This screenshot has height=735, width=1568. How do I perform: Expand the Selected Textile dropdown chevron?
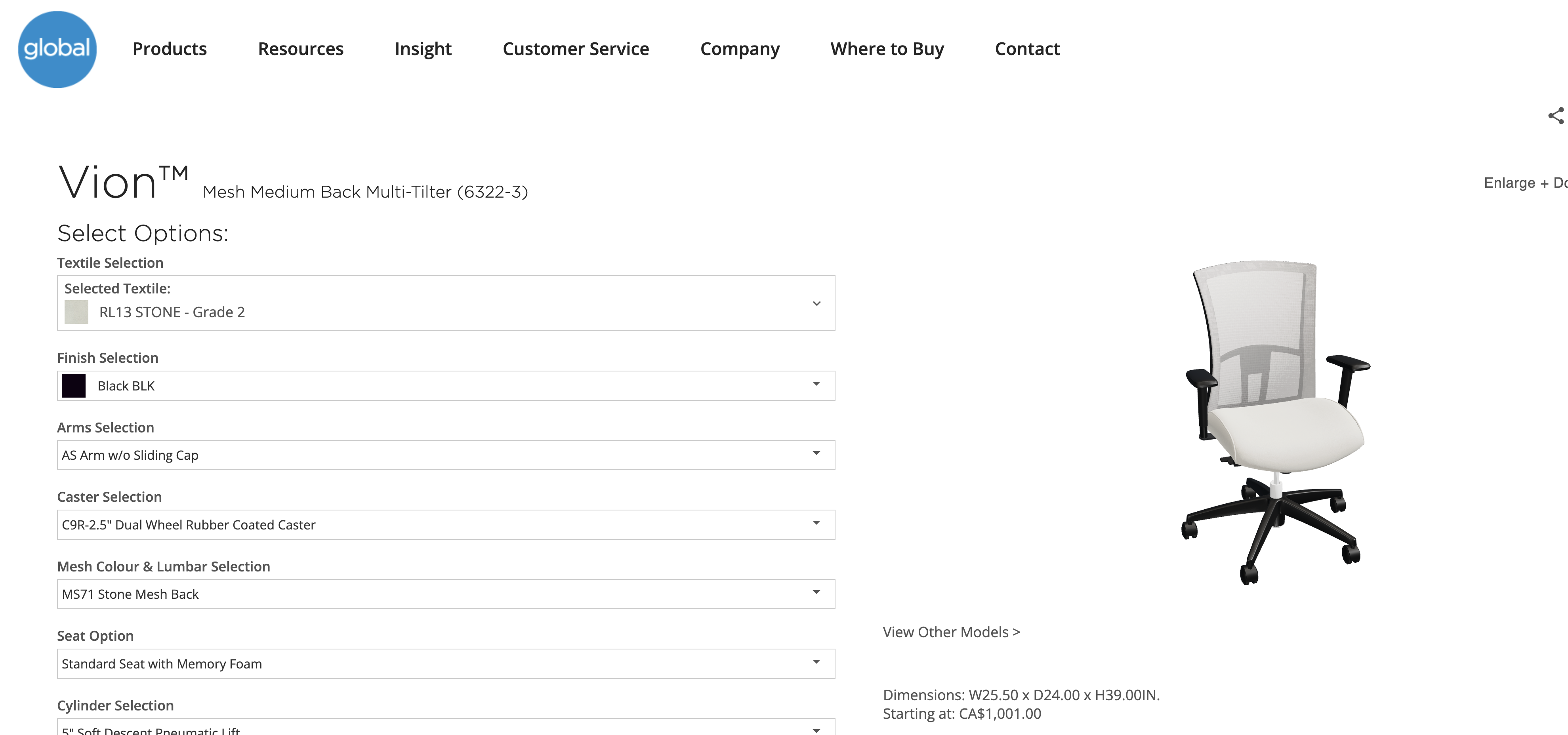pyautogui.click(x=817, y=303)
